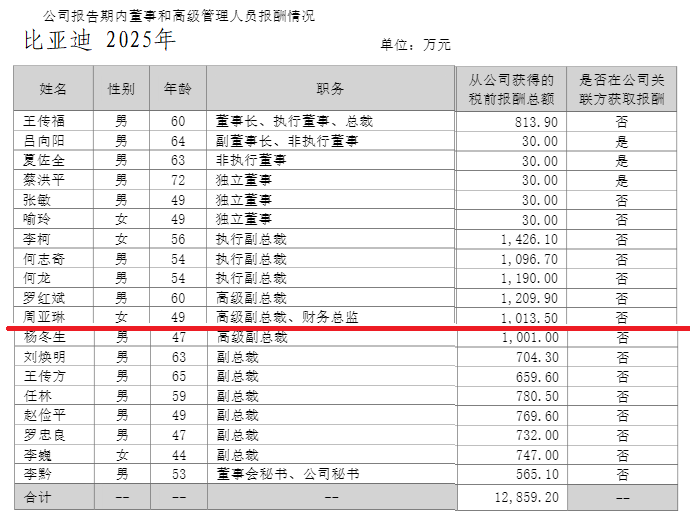The width and height of the screenshot is (690, 524).
Task: Click the heading 公司报告期内董事和高级管理人员报酬情况
Action: (x=179, y=16)
